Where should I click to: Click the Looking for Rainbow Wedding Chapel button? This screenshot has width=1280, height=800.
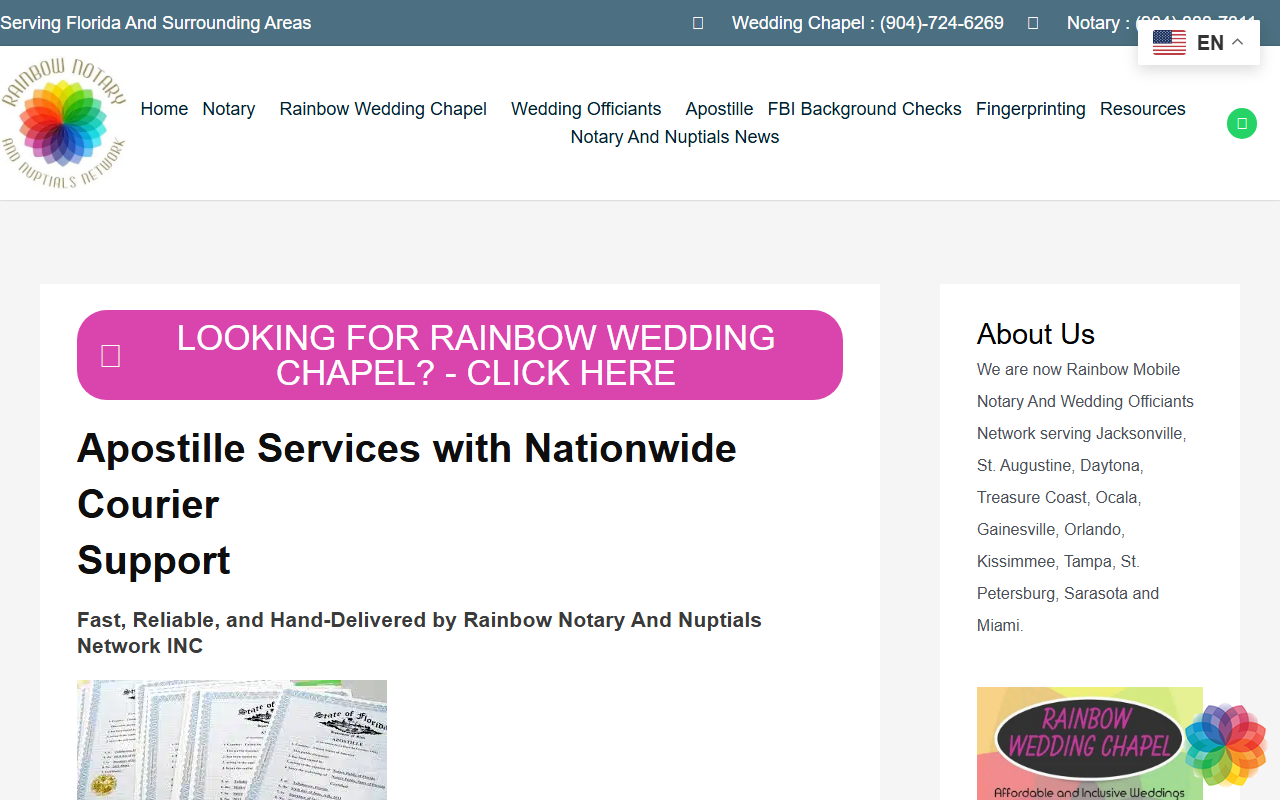coord(460,355)
